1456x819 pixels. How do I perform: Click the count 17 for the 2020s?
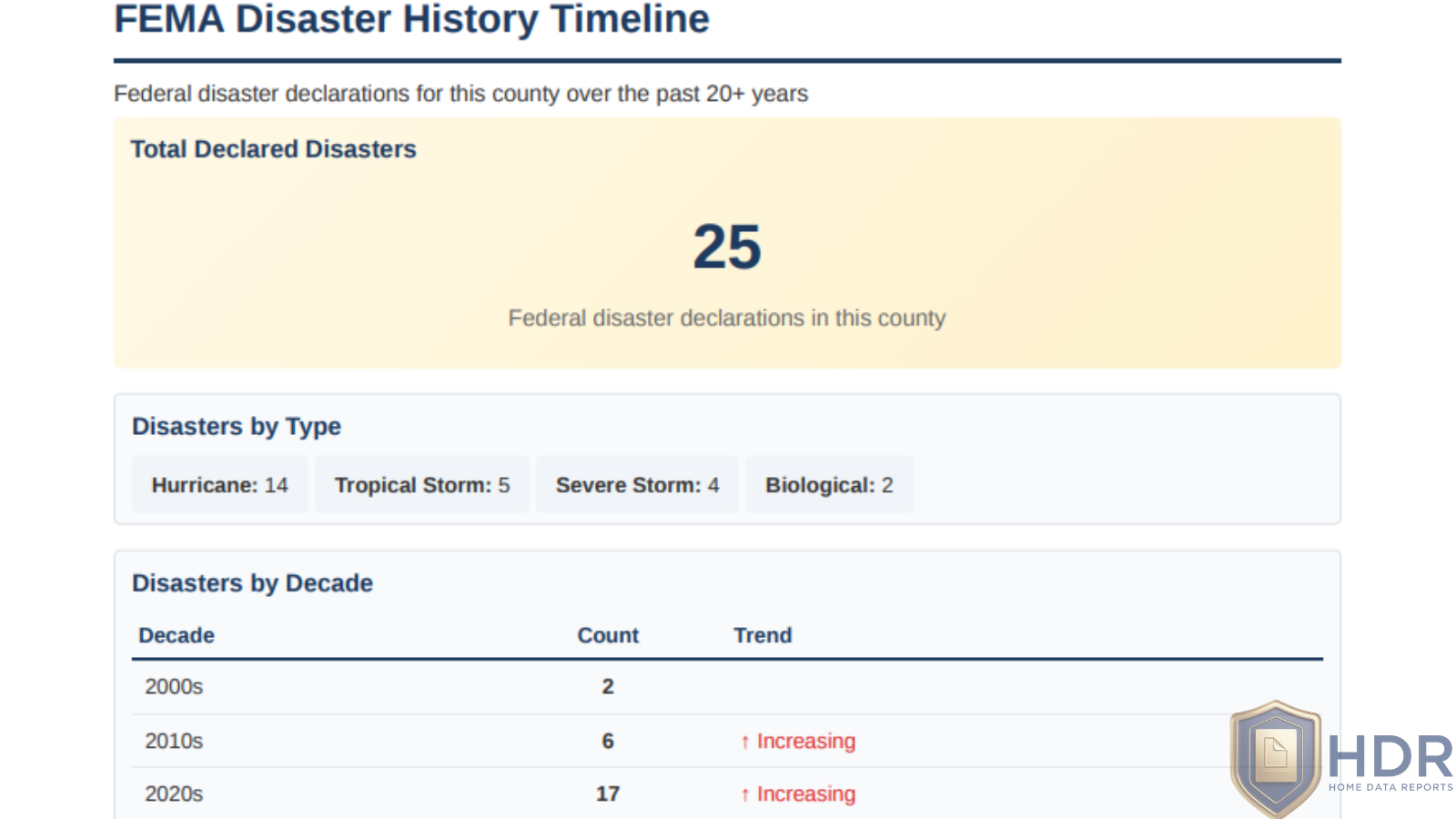[608, 794]
